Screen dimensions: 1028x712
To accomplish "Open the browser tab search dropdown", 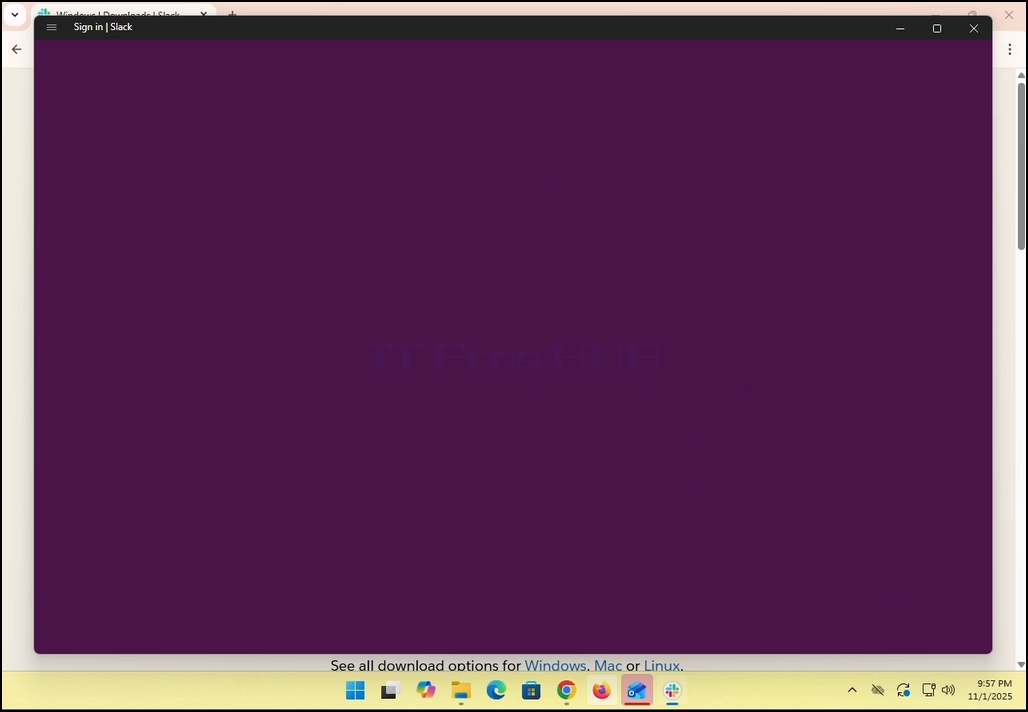I will (x=14, y=14).
